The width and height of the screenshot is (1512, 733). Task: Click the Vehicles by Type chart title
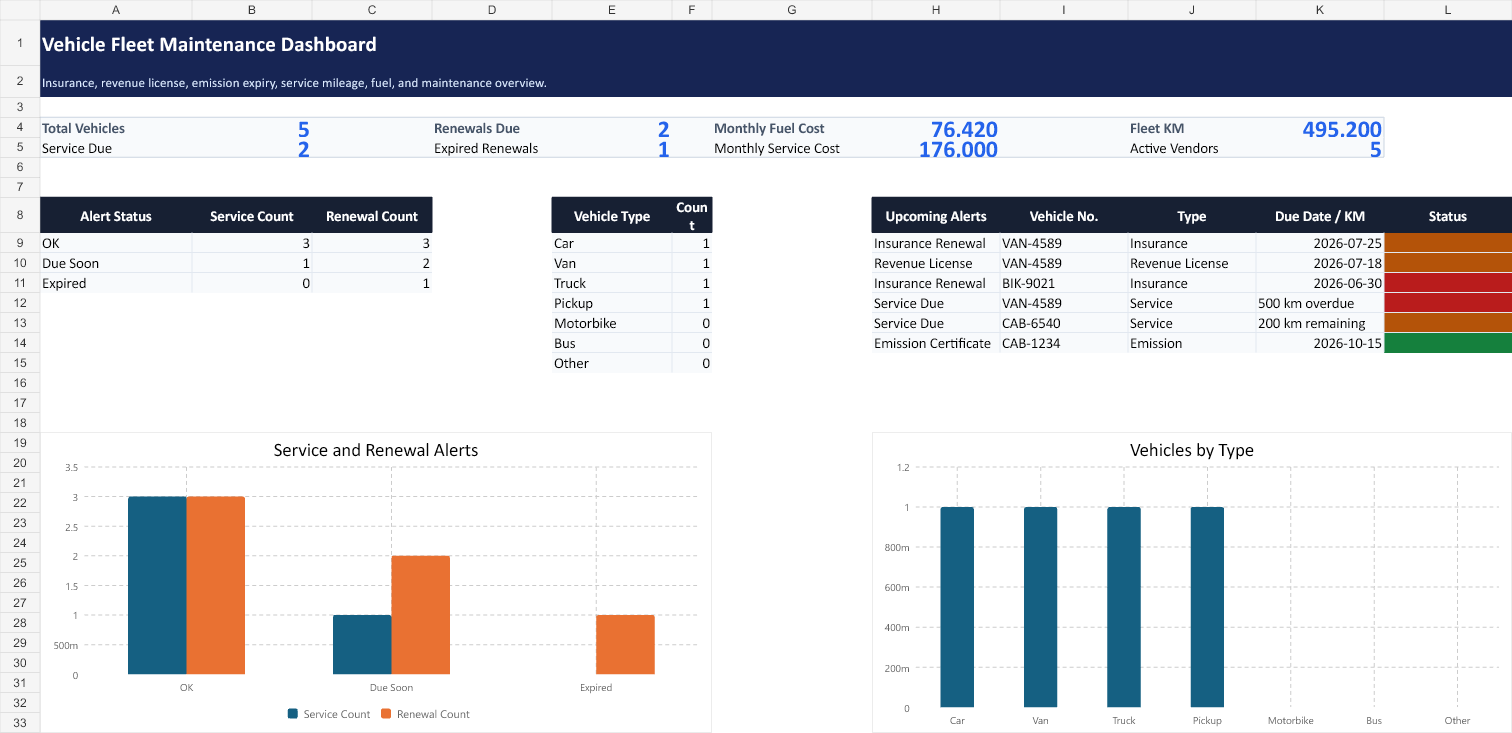(1192, 450)
